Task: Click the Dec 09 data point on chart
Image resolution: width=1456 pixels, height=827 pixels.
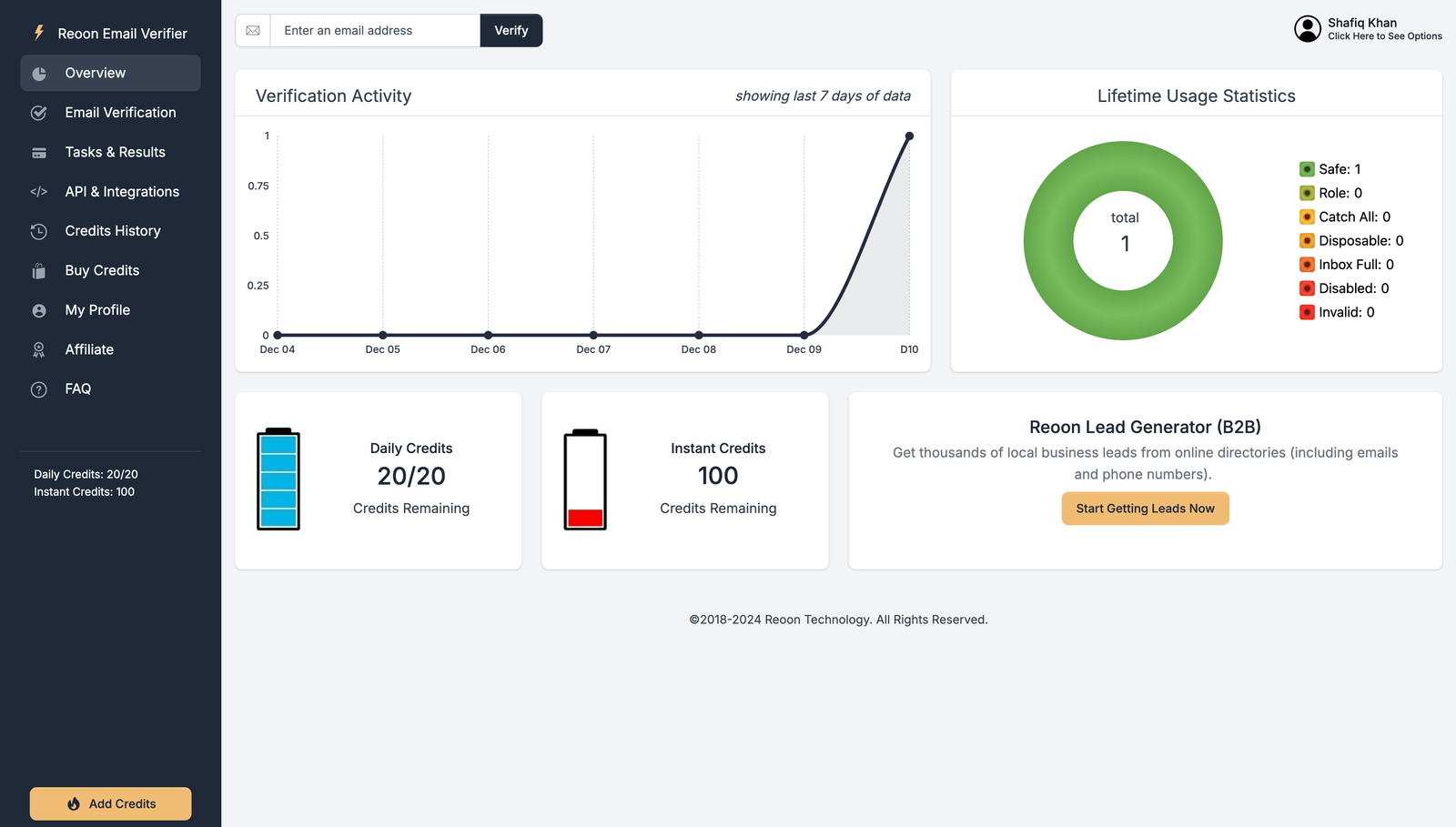Action: (x=804, y=335)
